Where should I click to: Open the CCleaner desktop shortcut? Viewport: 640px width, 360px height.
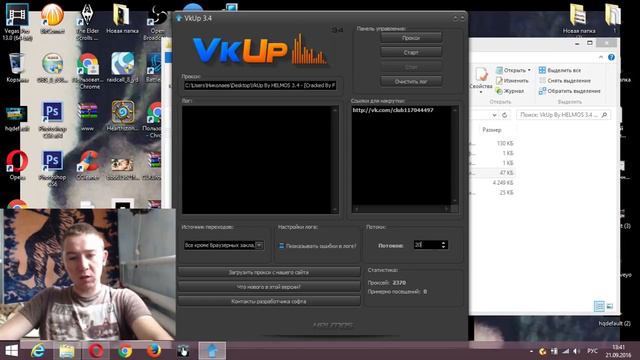tap(87, 165)
